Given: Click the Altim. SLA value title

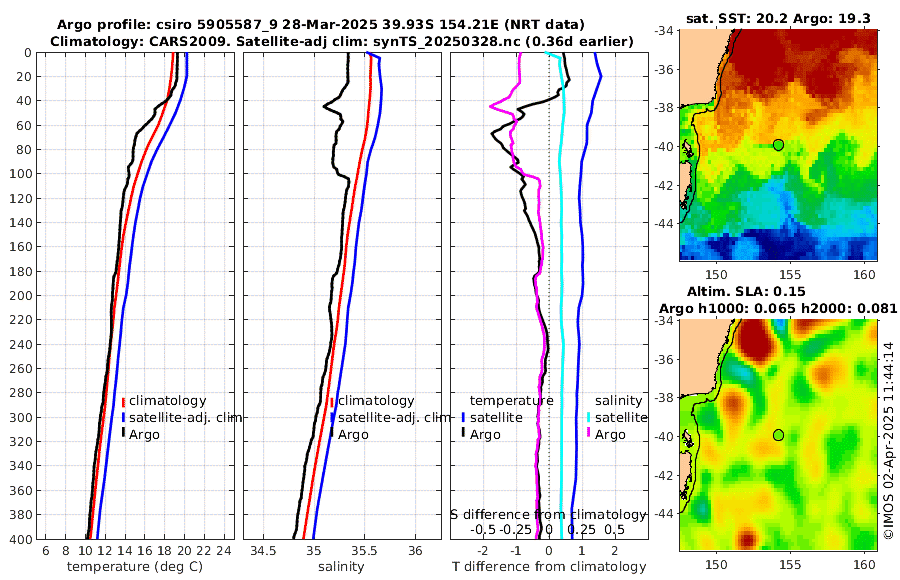Looking at the screenshot, I should (x=746, y=291).
